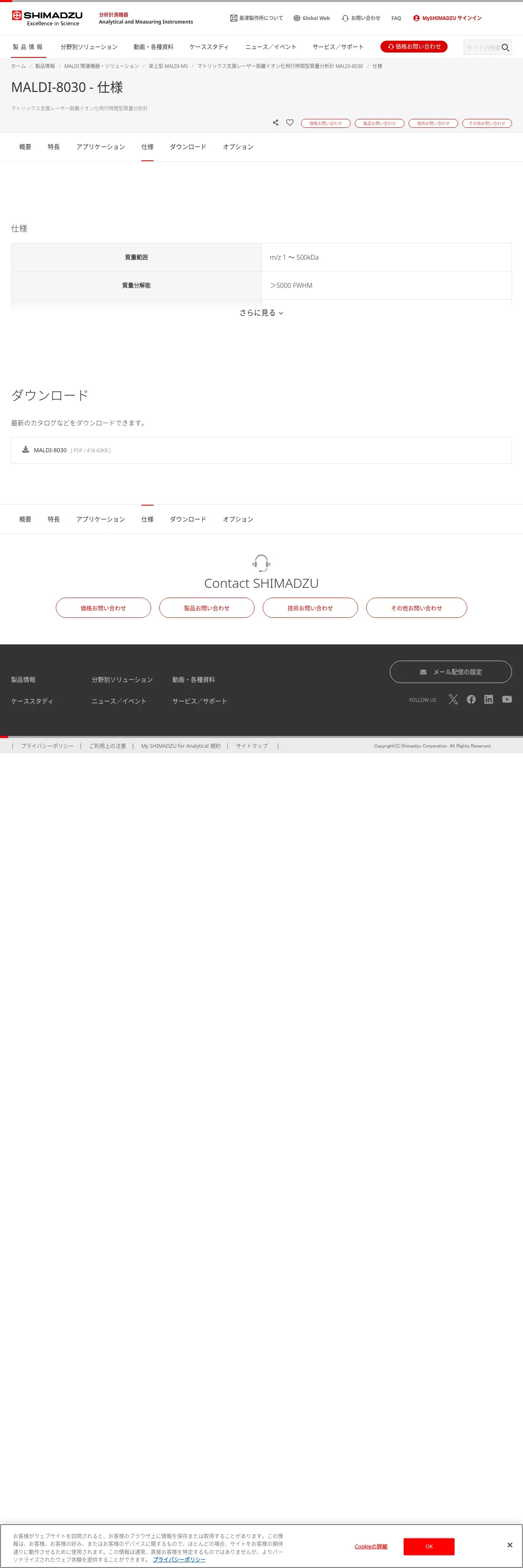Select オプション tab in lower tab bar
The image size is (523, 1568).
[x=238, y=519]
